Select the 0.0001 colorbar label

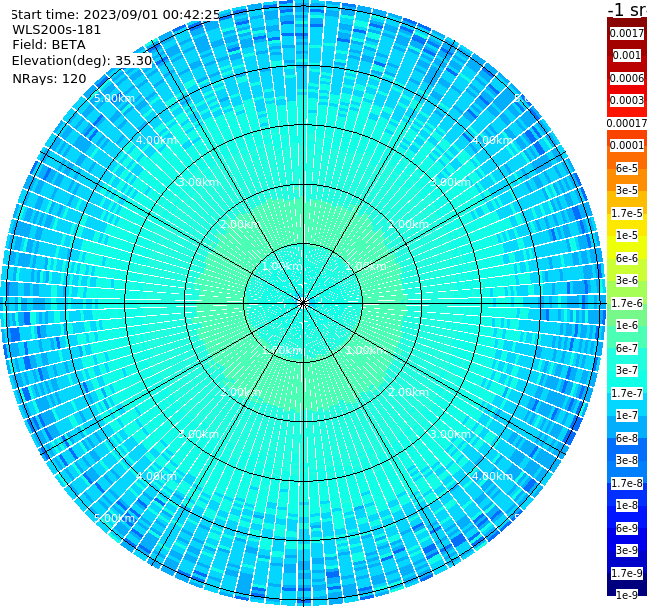(x=627, y=145)
